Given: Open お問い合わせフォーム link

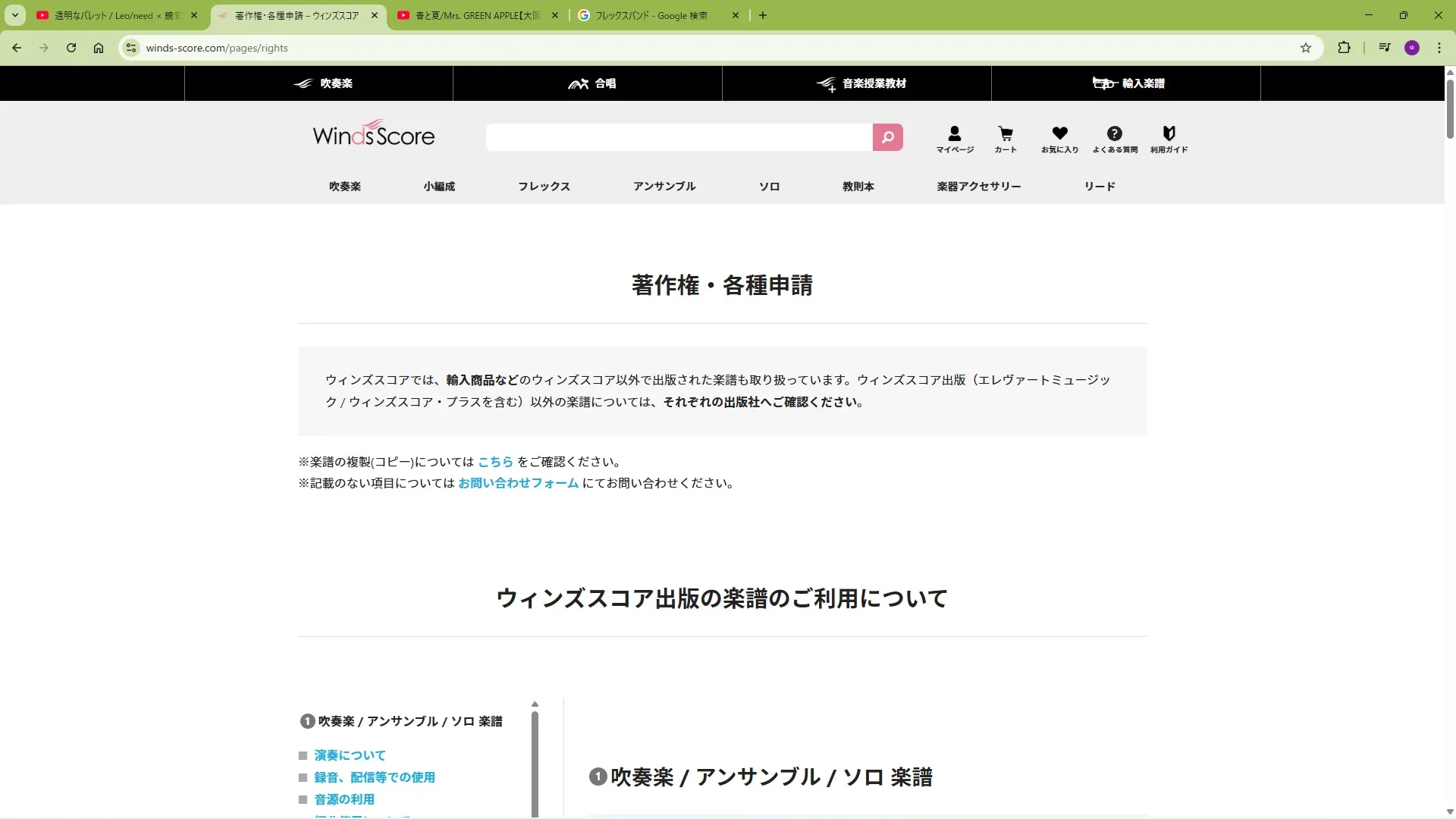Looking at the screenshot, I should pyautogui.click(x=518, y=483).
